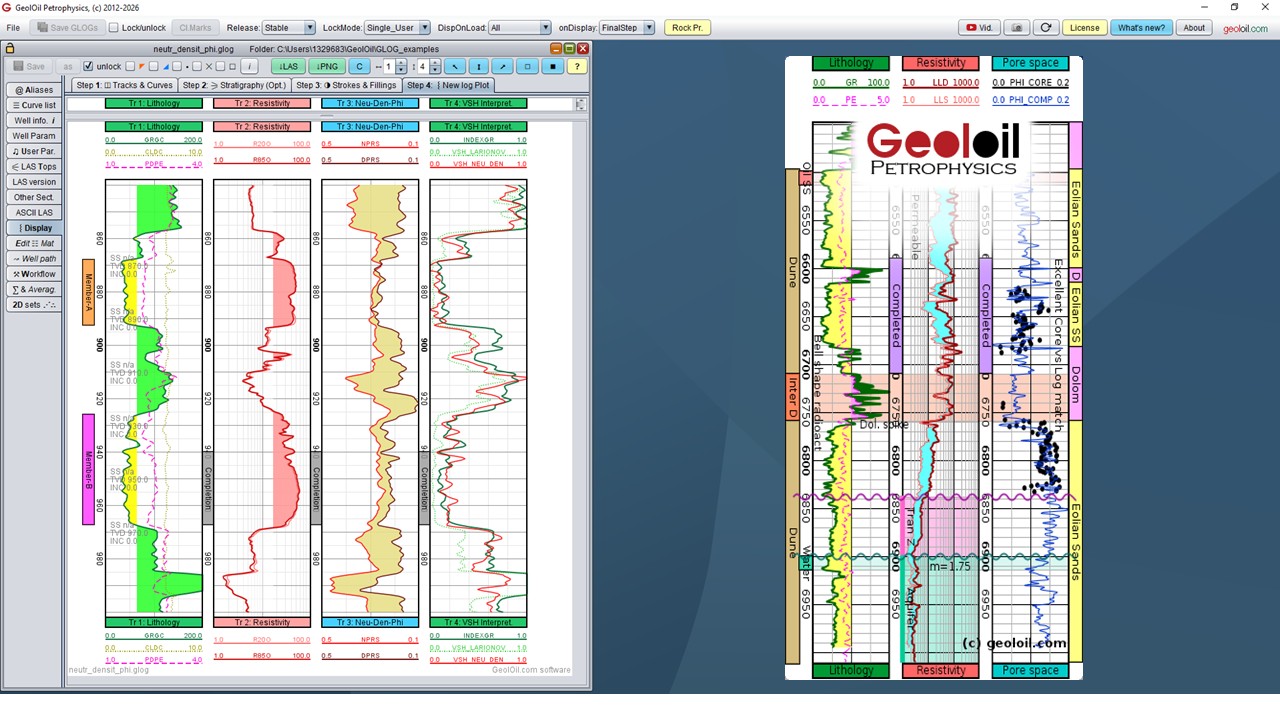1280x720 pixels.
Task: Open the Well Param panel
Action: pyautogui.click(x=34, y=136)
